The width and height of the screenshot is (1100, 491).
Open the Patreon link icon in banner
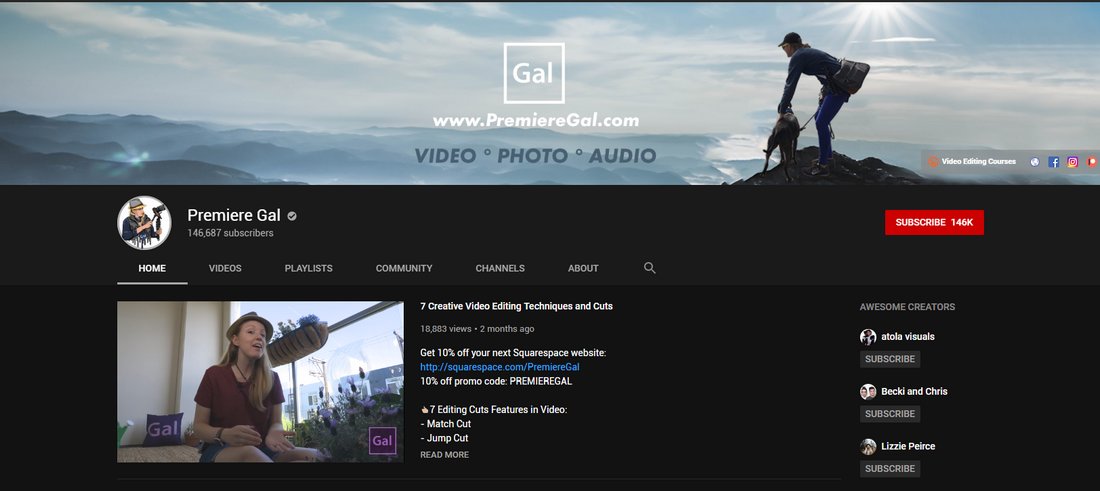1092,162
